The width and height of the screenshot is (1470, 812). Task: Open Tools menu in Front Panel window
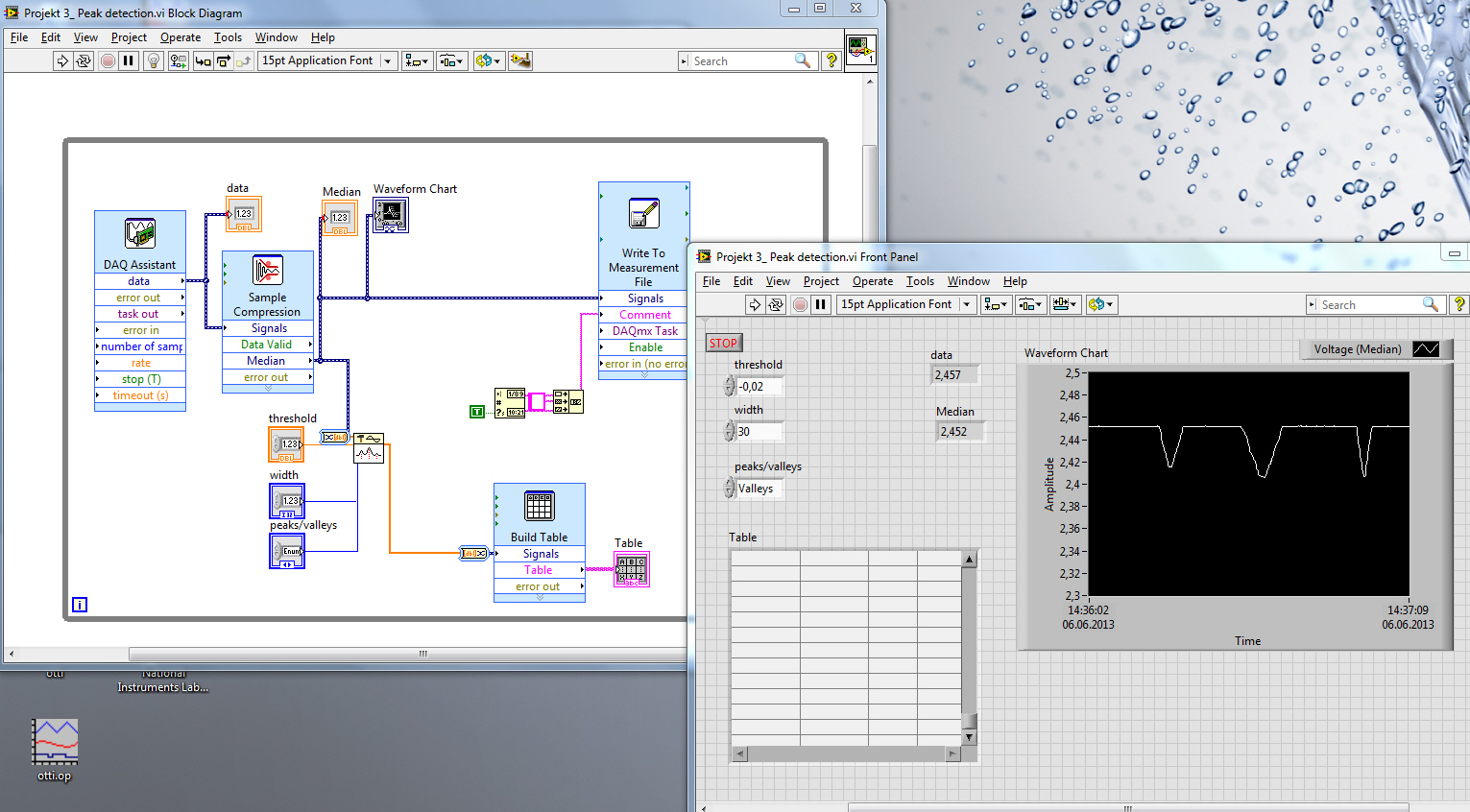(919, 281)
